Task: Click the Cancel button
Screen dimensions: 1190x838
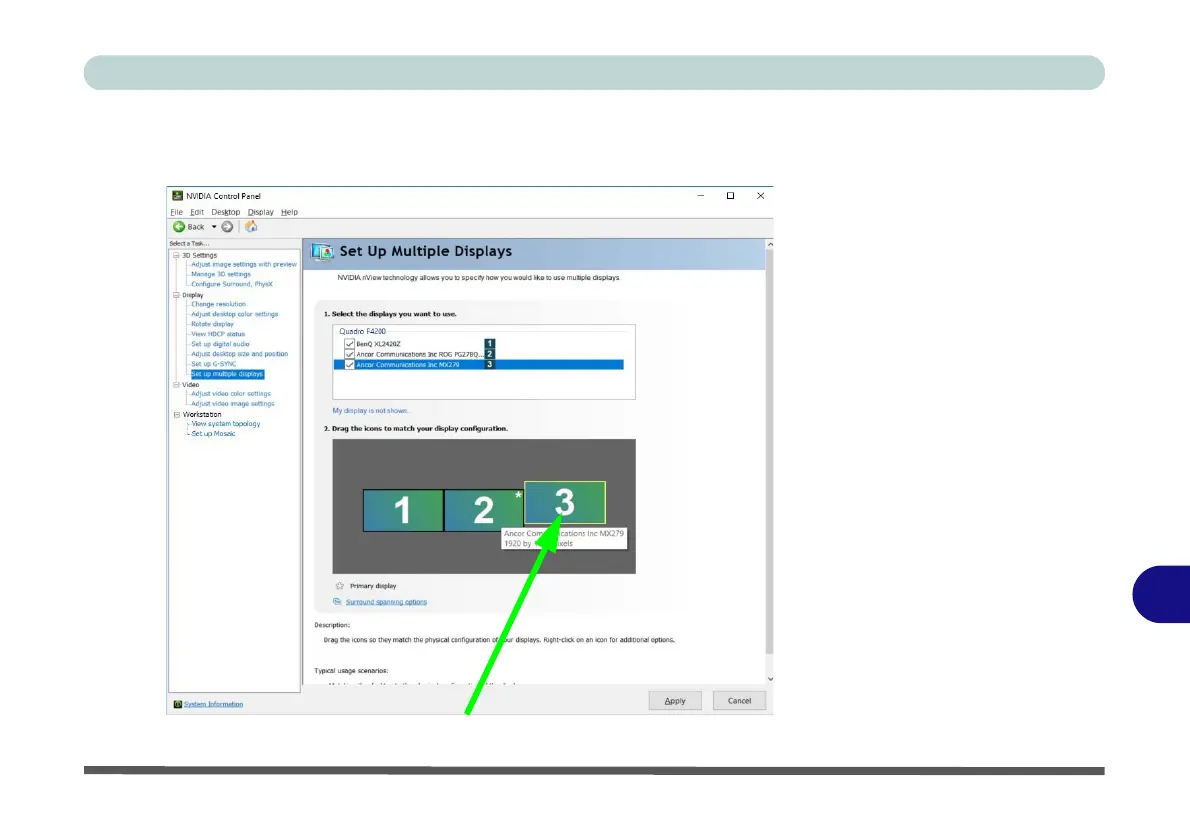Action: click(739, 701)
